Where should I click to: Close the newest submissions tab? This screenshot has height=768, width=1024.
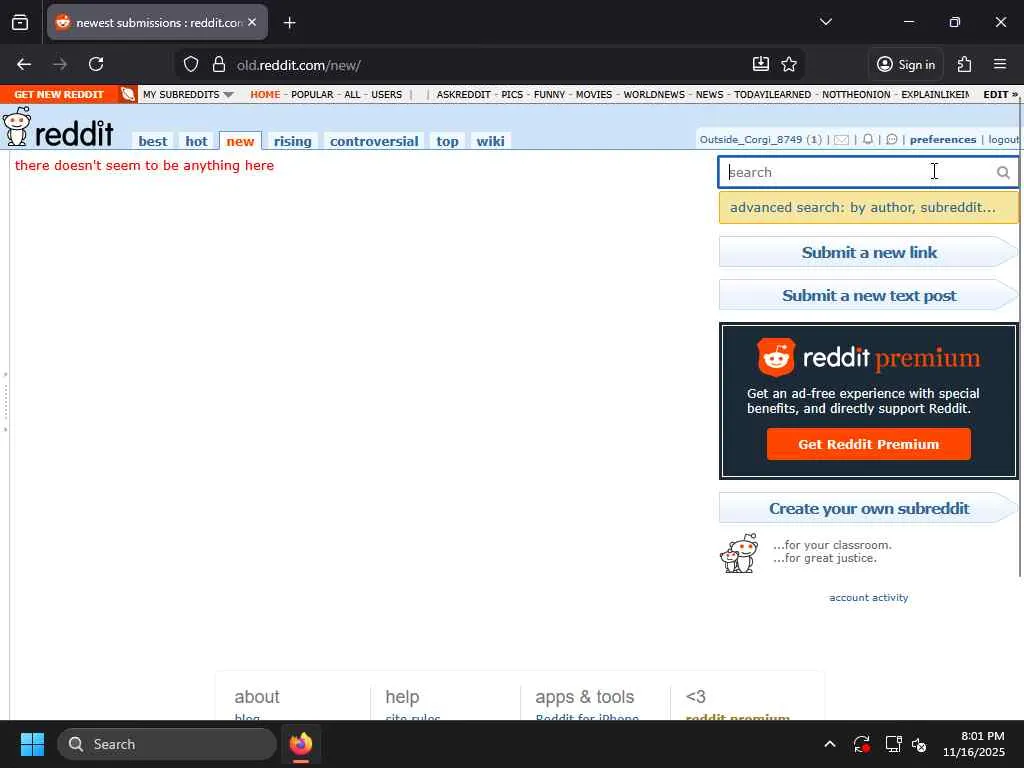(252, 22)
